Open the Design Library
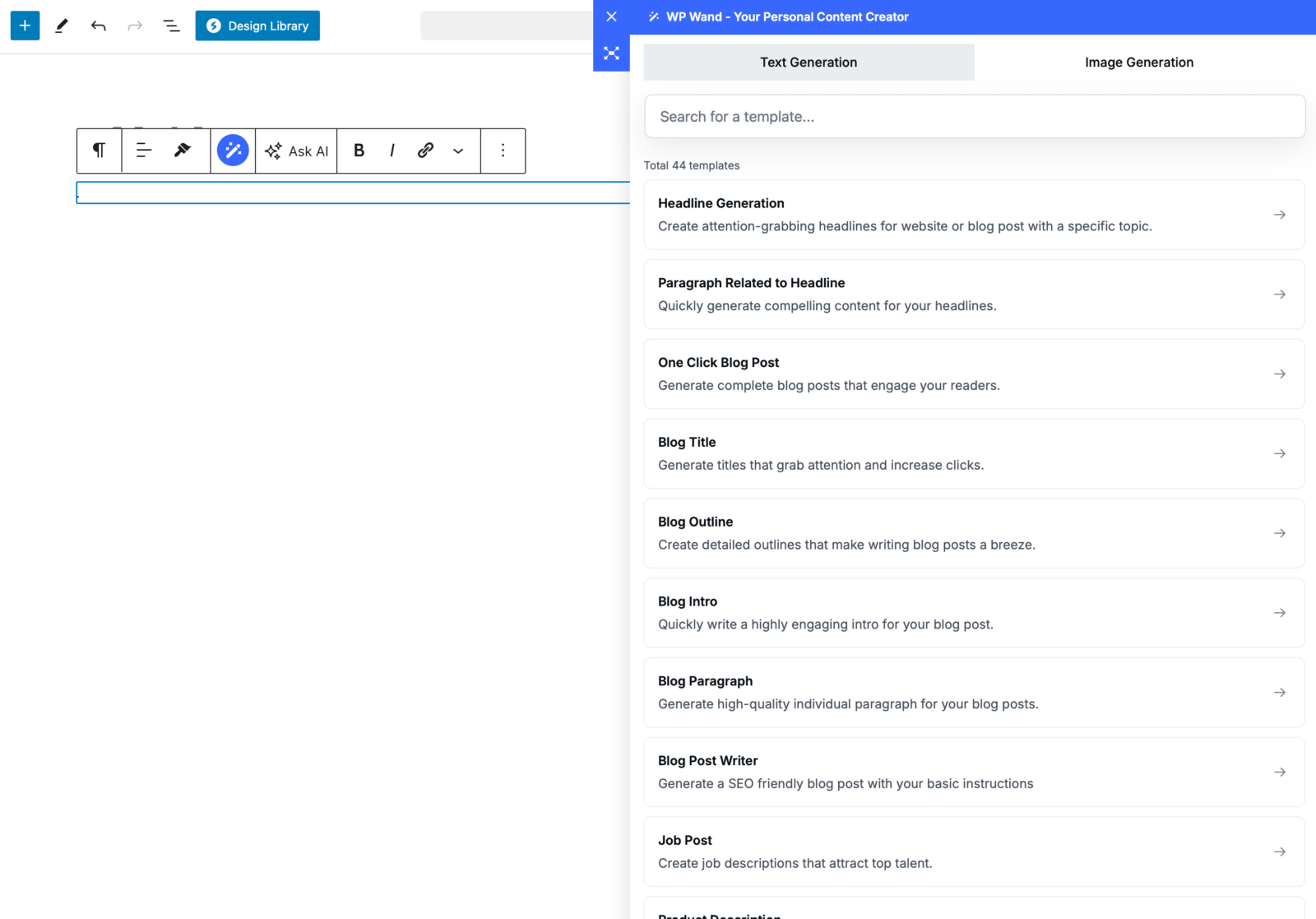The image size is (1316, 919). (x=257, y=26)
